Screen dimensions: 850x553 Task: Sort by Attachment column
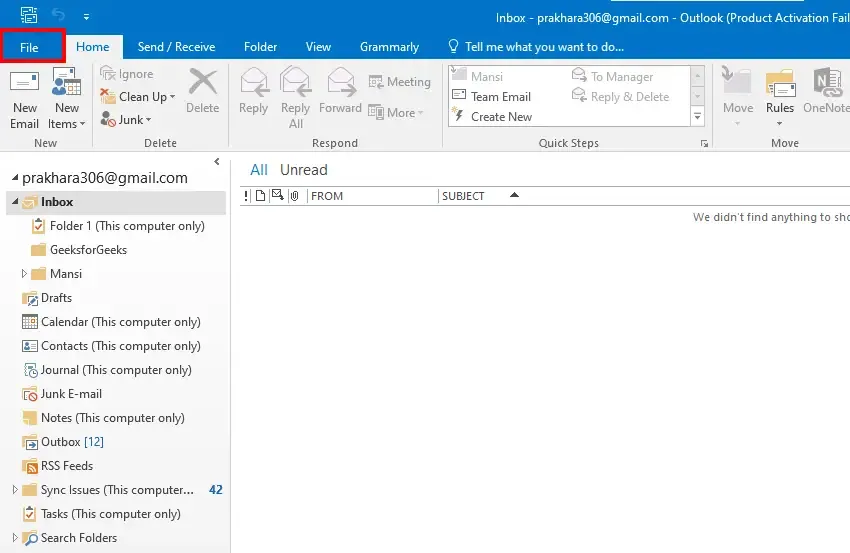click(x=294, y=196)
